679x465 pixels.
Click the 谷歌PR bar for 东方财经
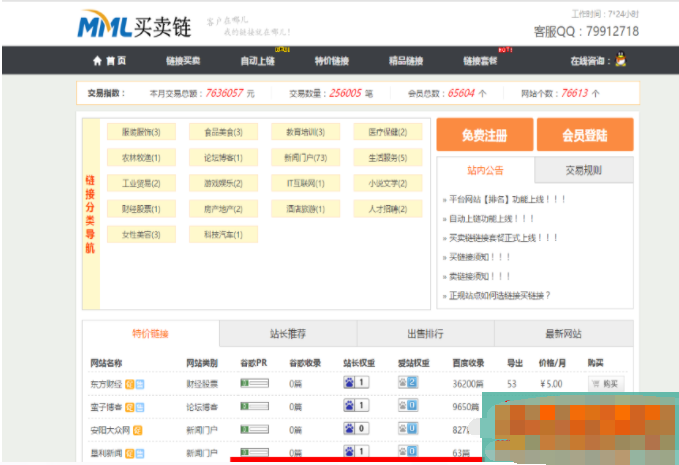[254, 382]
